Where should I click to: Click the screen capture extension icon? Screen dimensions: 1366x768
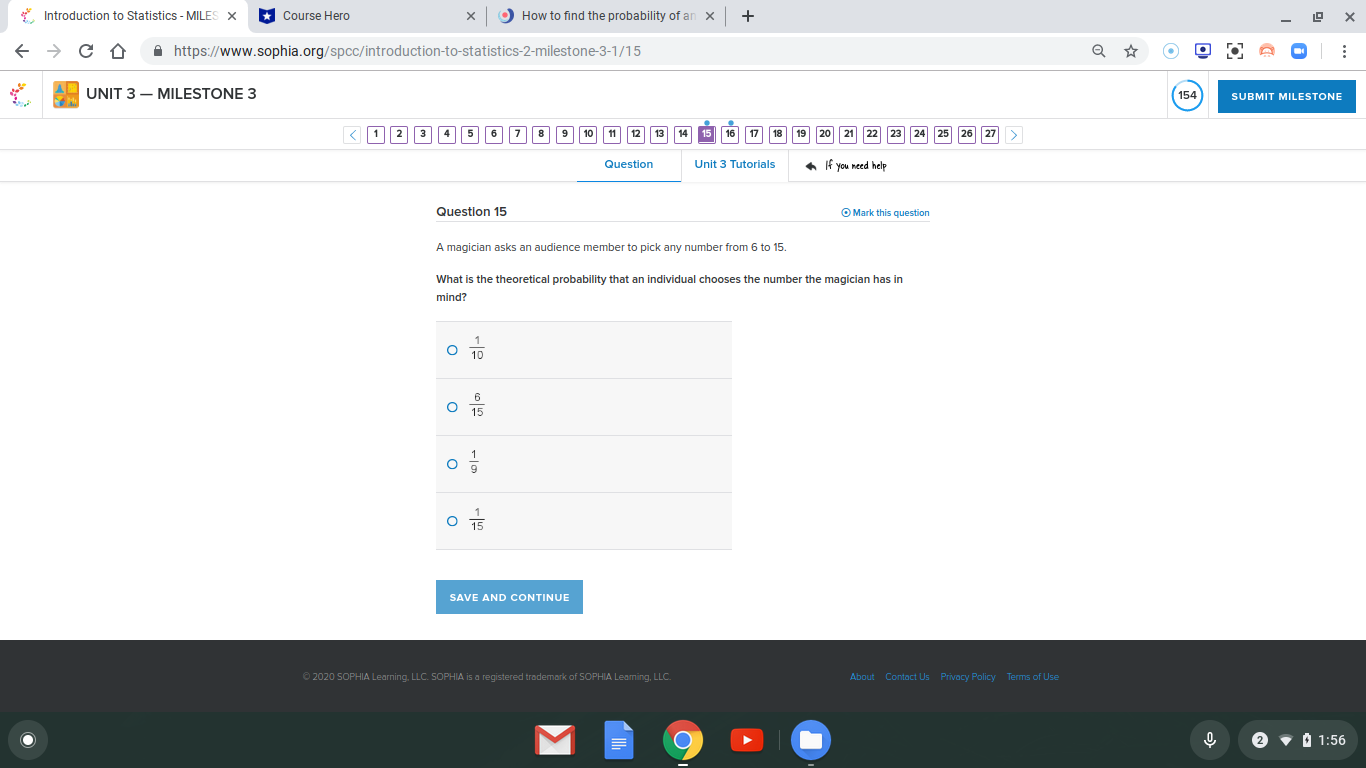coord(1235,51)
